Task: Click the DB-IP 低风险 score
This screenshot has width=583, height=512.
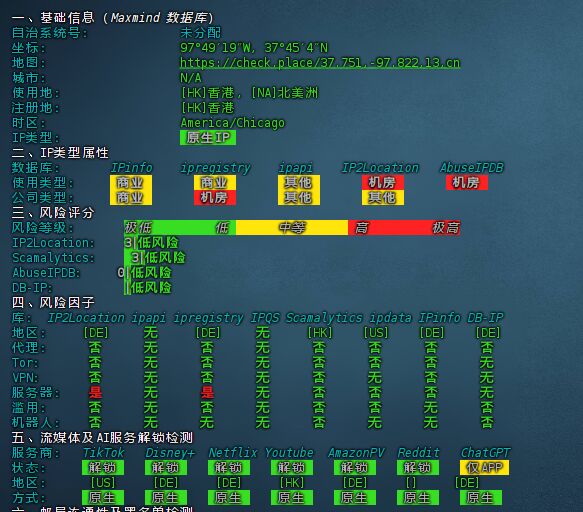Action: tap(148, 287)
